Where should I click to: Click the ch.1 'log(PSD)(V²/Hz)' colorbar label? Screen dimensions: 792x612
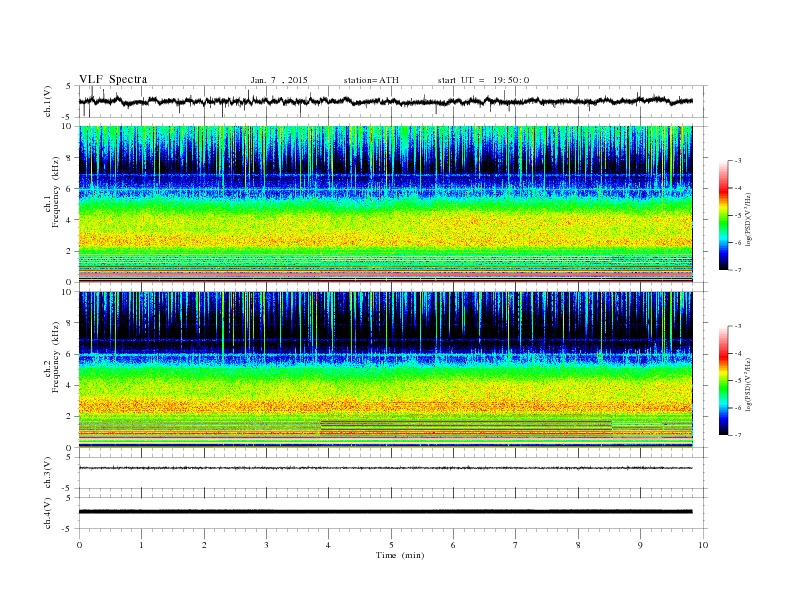click(749, 220)
